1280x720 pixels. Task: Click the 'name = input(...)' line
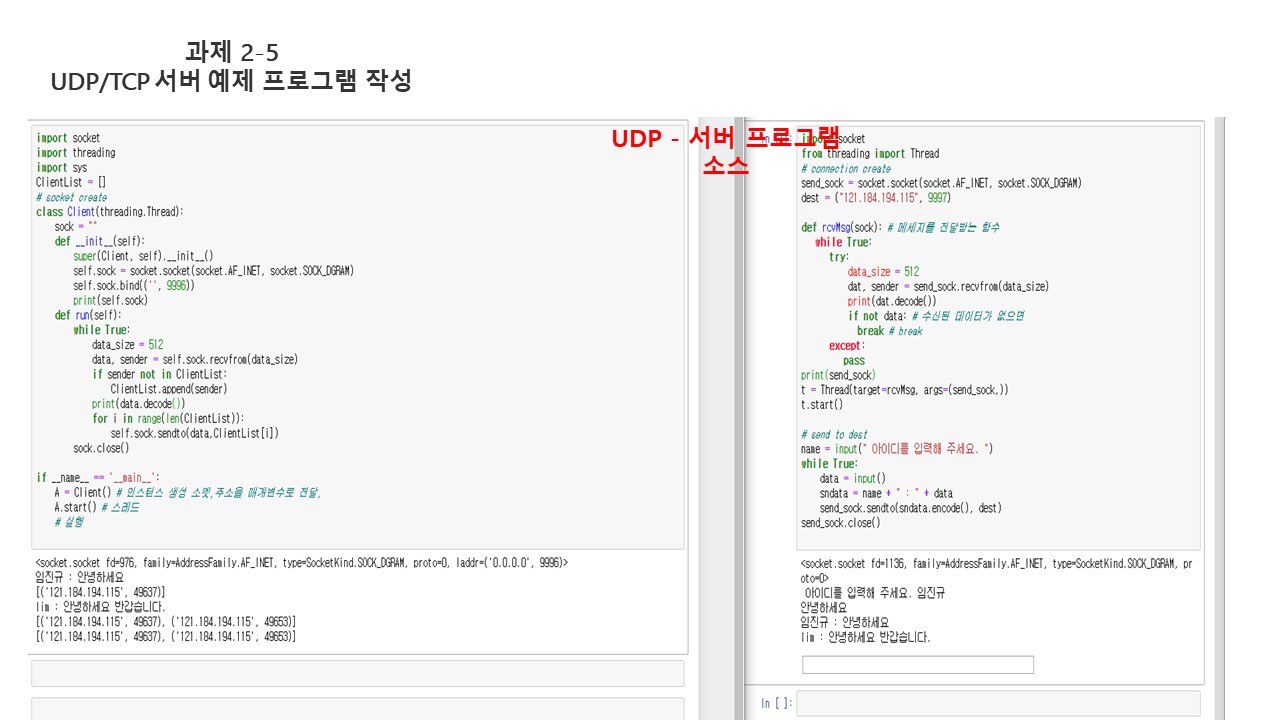897,449
